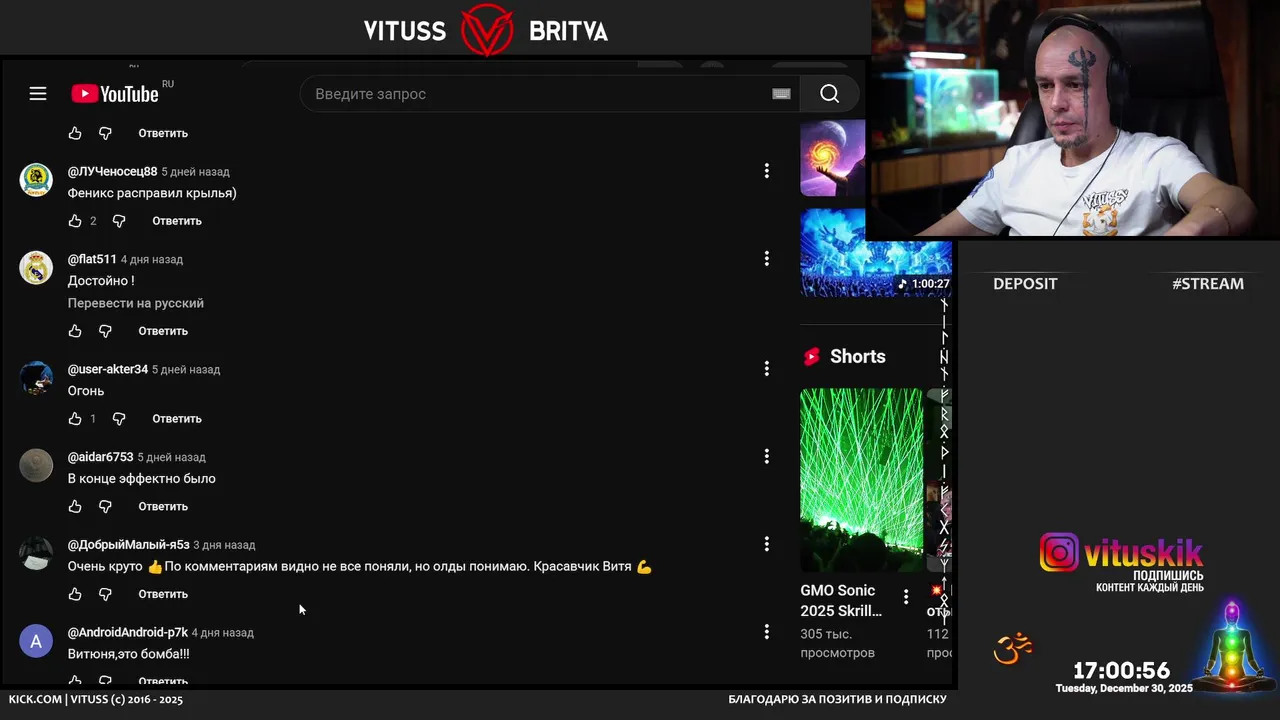Open options menu for @ЛУЧеносец88 comment

tap(767, 171)
